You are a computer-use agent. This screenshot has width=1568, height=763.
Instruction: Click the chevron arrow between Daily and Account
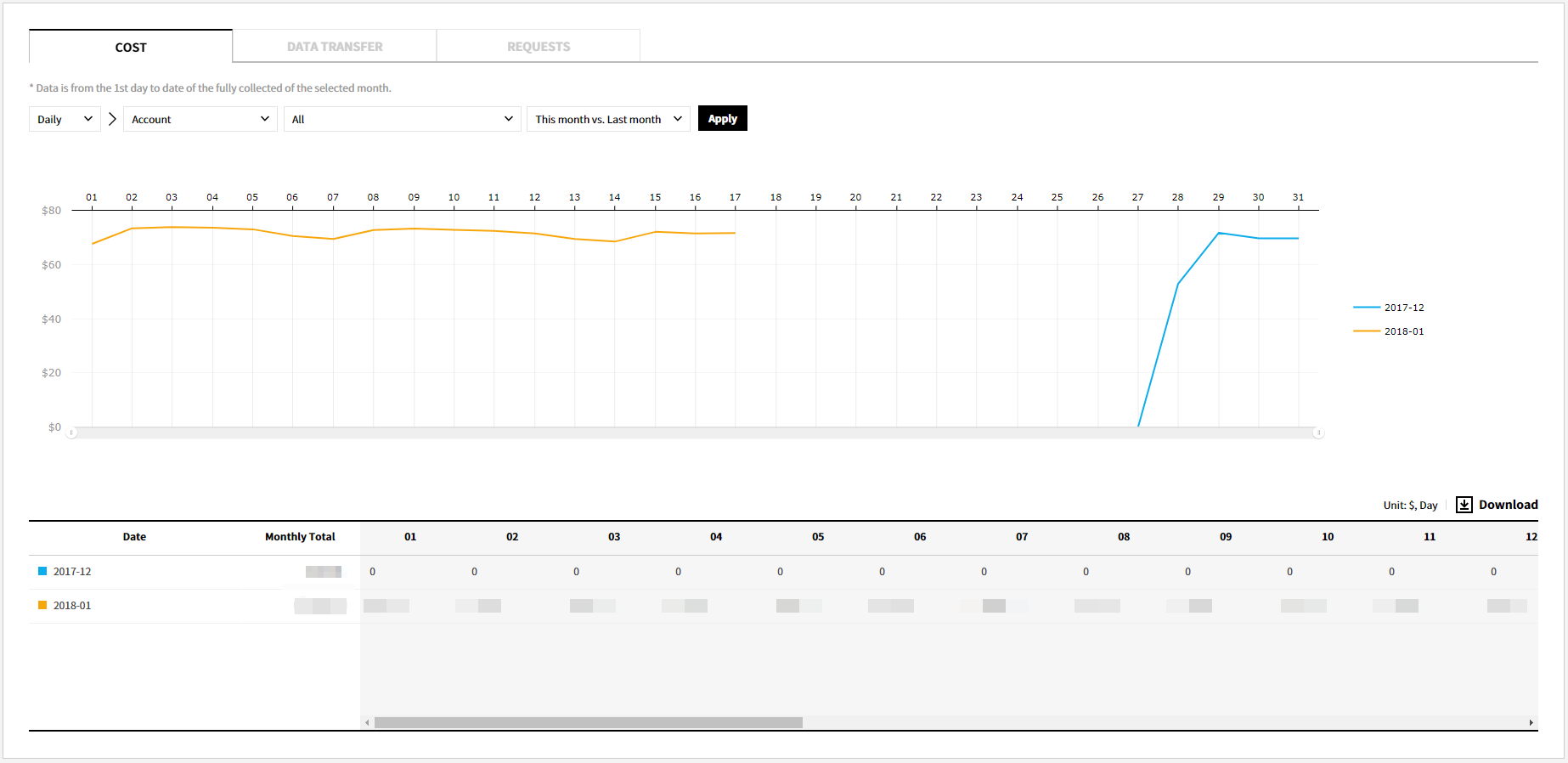112,119
